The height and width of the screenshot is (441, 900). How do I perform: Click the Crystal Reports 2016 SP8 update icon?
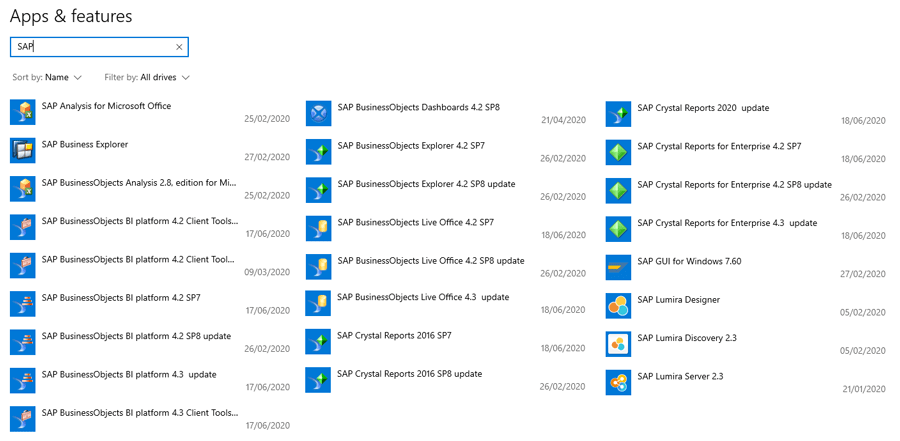[x=319, y=380]
